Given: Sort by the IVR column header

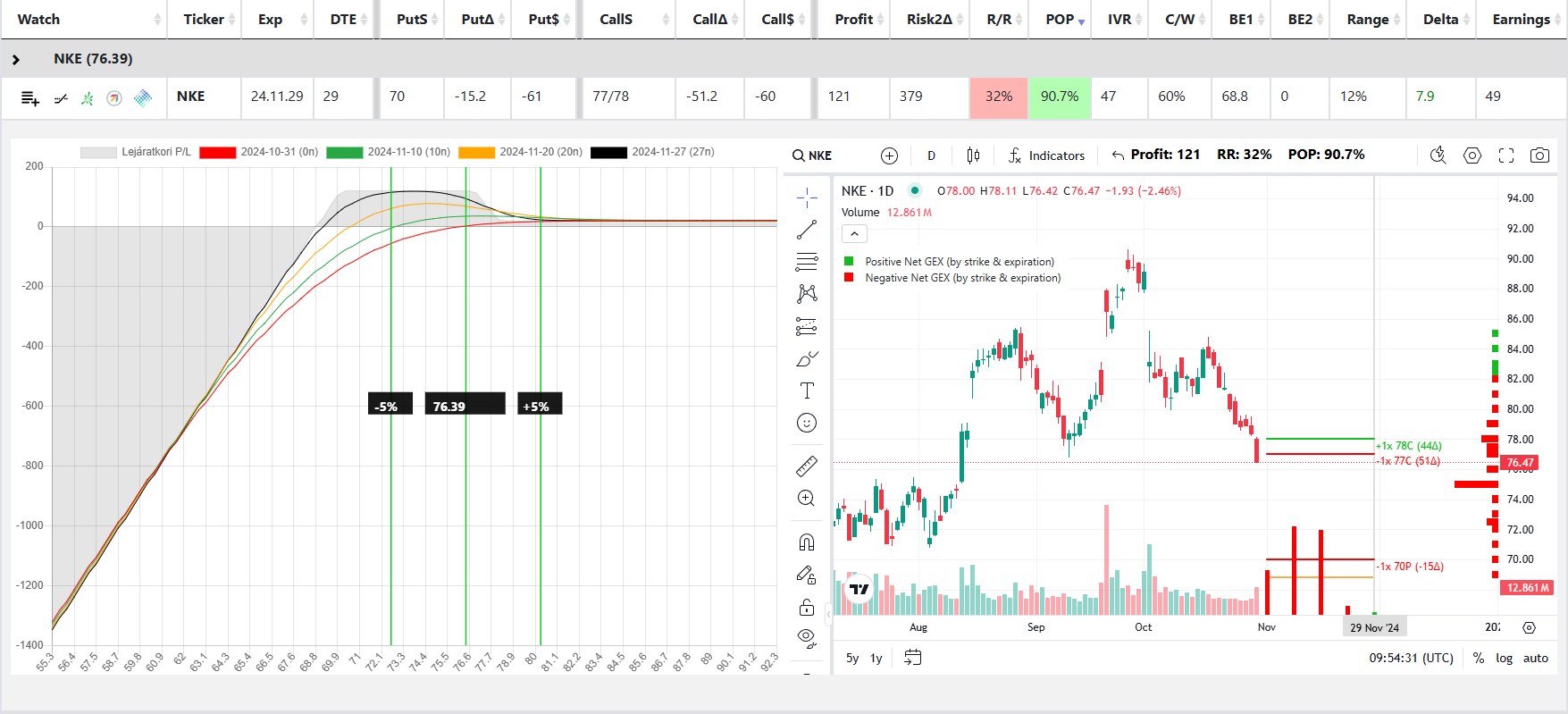Looking at the screenshot, I should [1124, 19].
